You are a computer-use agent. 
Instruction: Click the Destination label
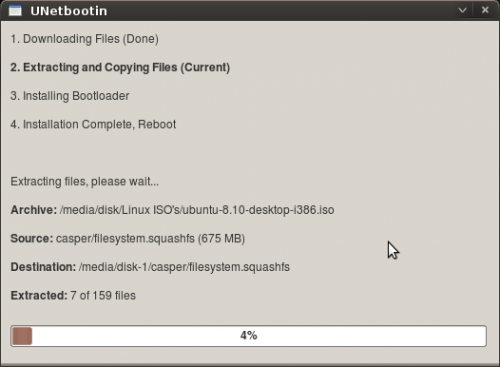43,267
